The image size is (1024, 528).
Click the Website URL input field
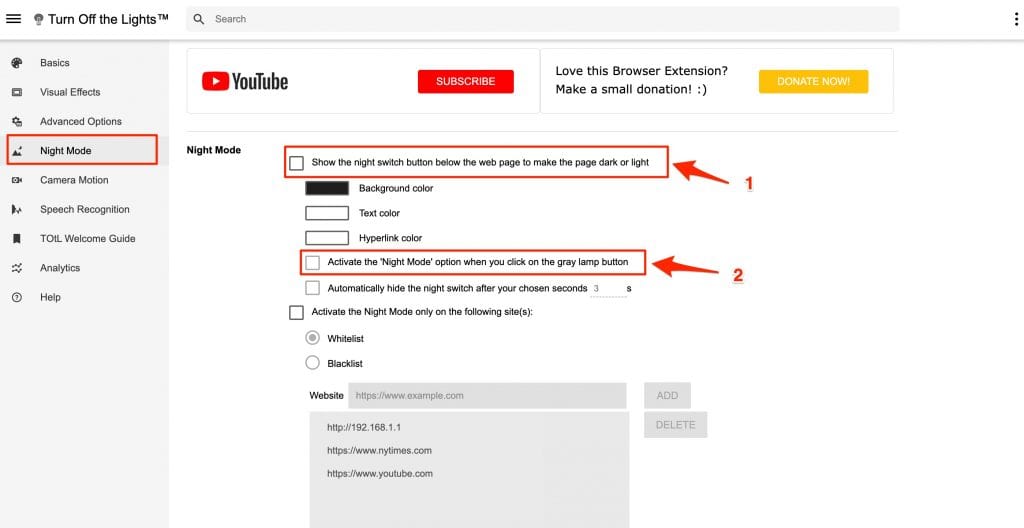pyautogui.click(x=487, y=395)
